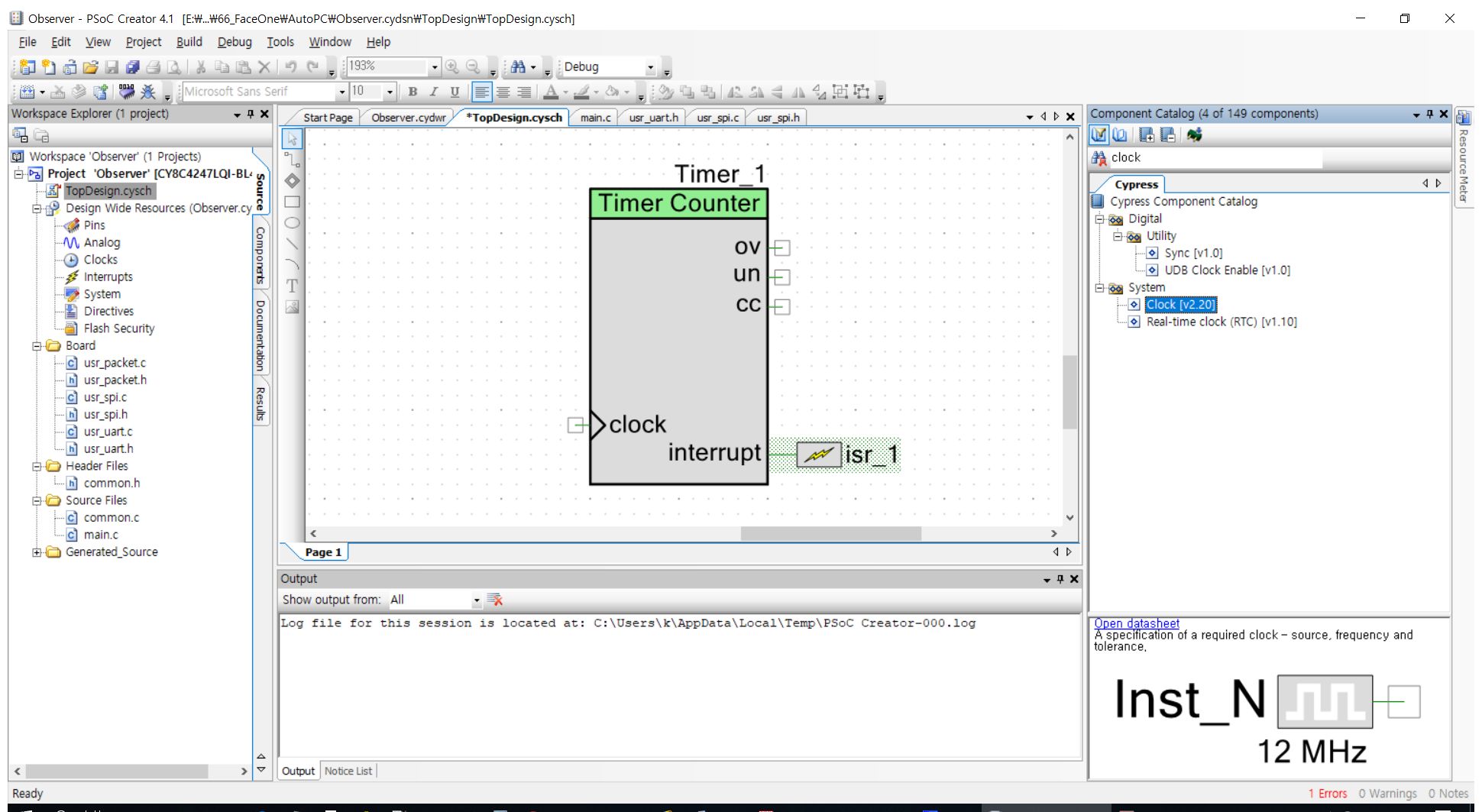Click the Zoom Out magnifier icon
The height and width of the screenshot is (812, 1482).
pos(473,67)
